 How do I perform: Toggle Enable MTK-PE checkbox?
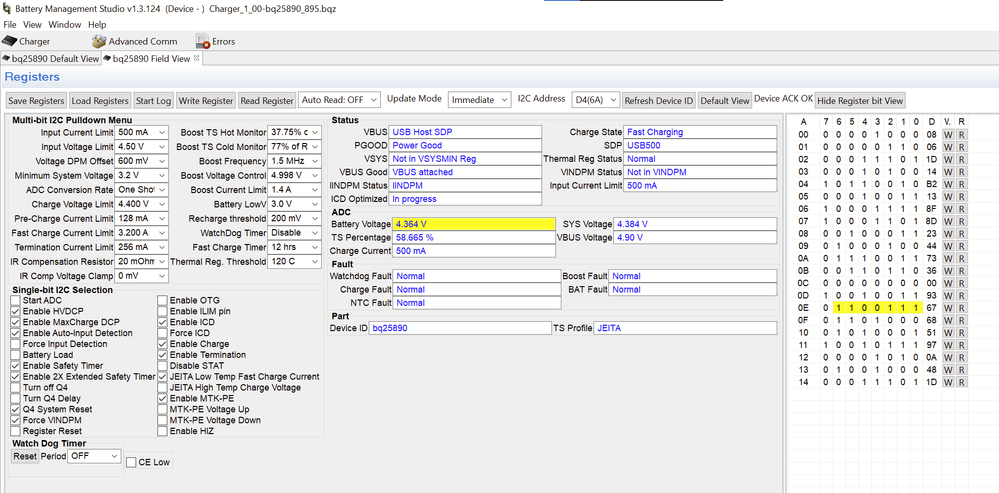163,398
